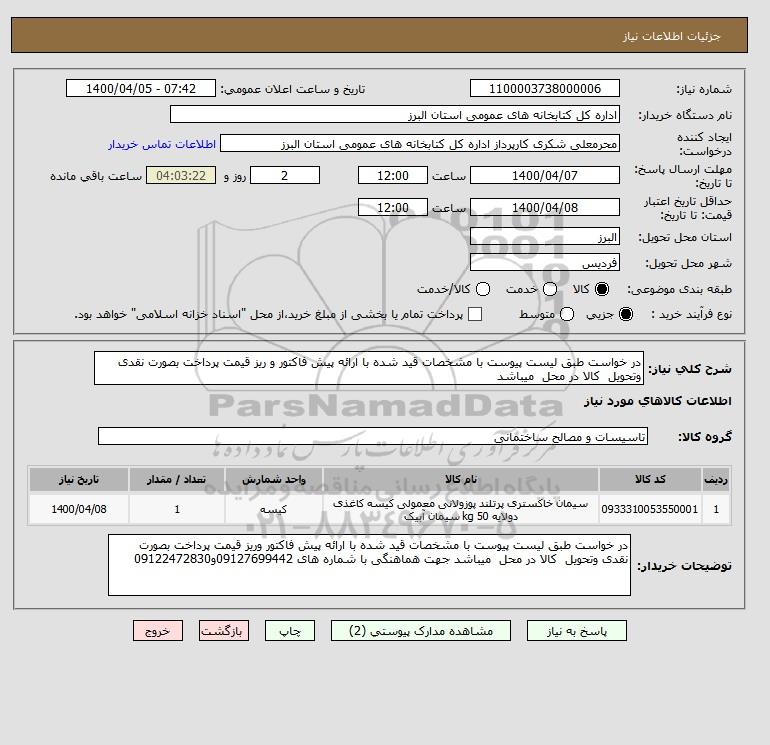
Task: Toggle the اسناد خزانه اسلامی payment checkbox
Action: pyautogui.click(x=475, y=314)
